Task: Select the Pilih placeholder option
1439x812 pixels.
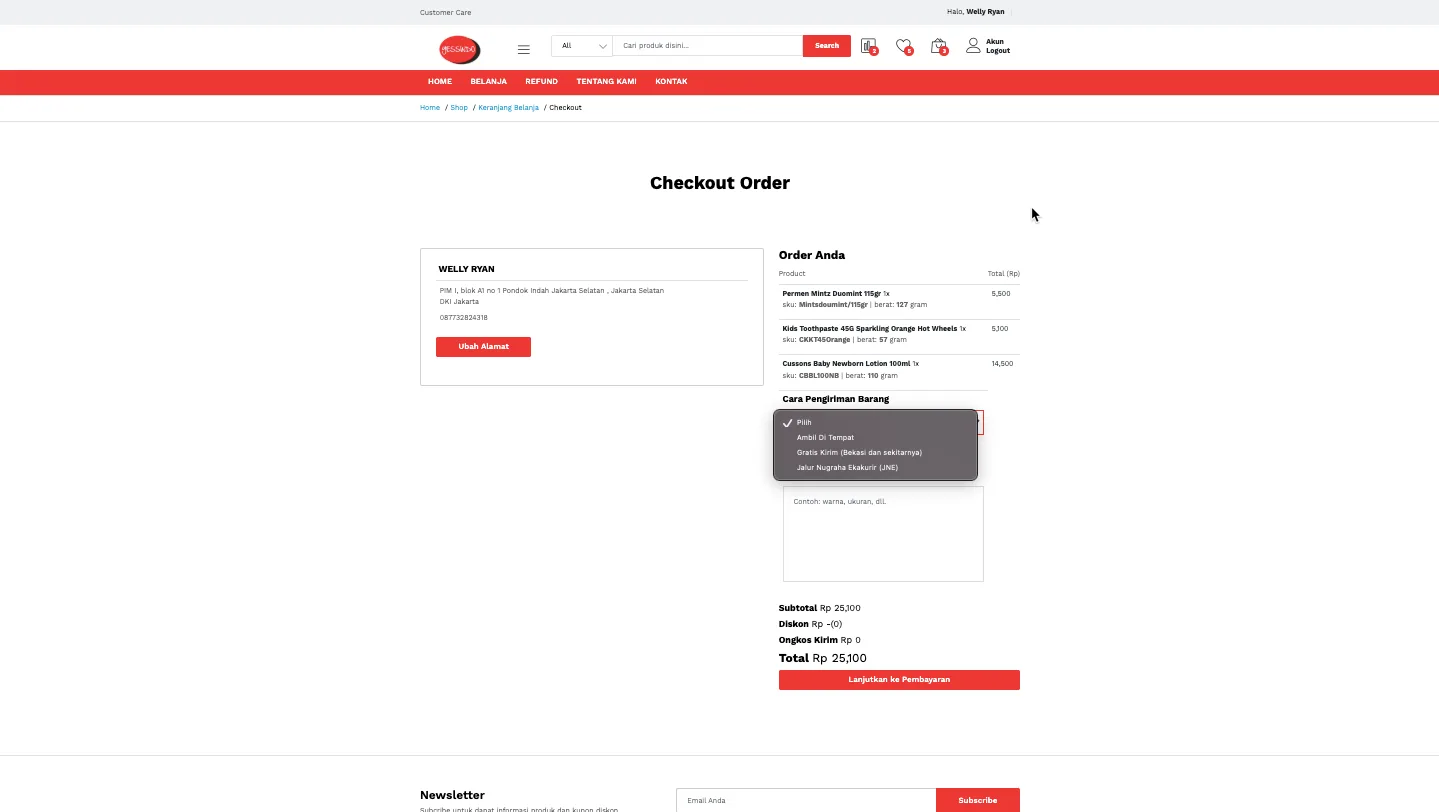Action: coord(804,423)
